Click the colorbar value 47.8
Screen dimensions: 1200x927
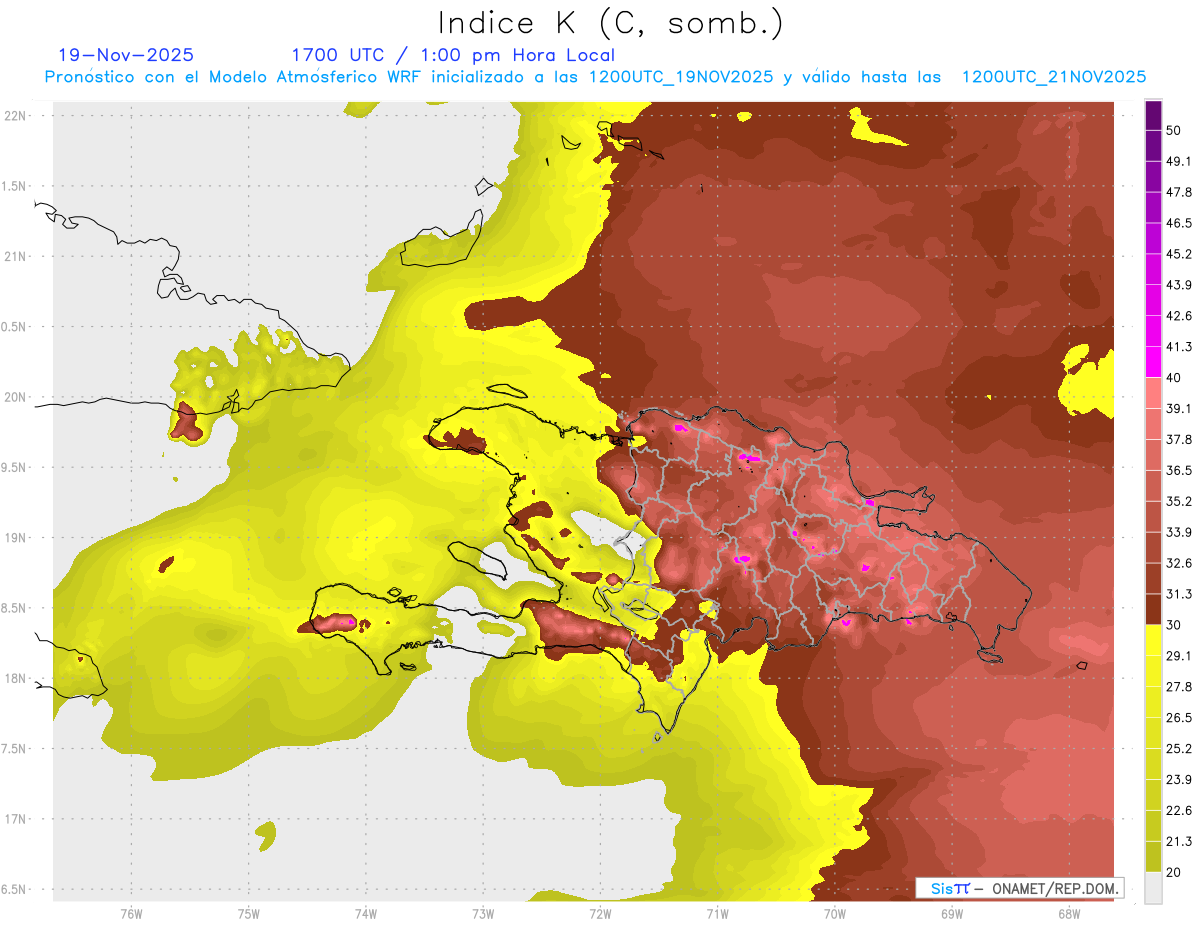point(1179,192)
